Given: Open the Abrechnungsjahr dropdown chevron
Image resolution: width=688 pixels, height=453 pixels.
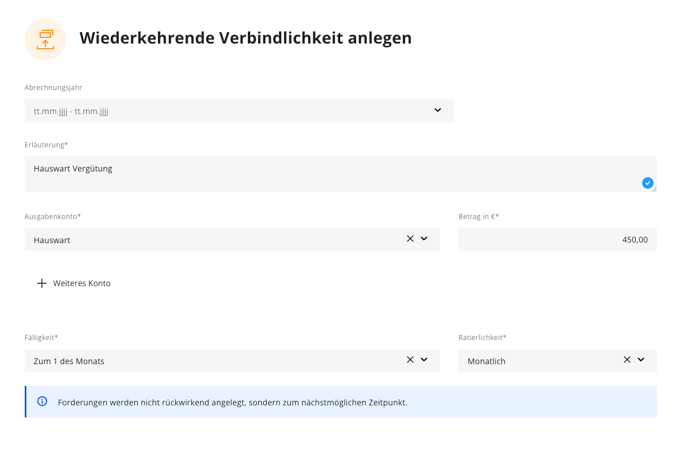Looking at the screenshot, I should pos(437,110).
